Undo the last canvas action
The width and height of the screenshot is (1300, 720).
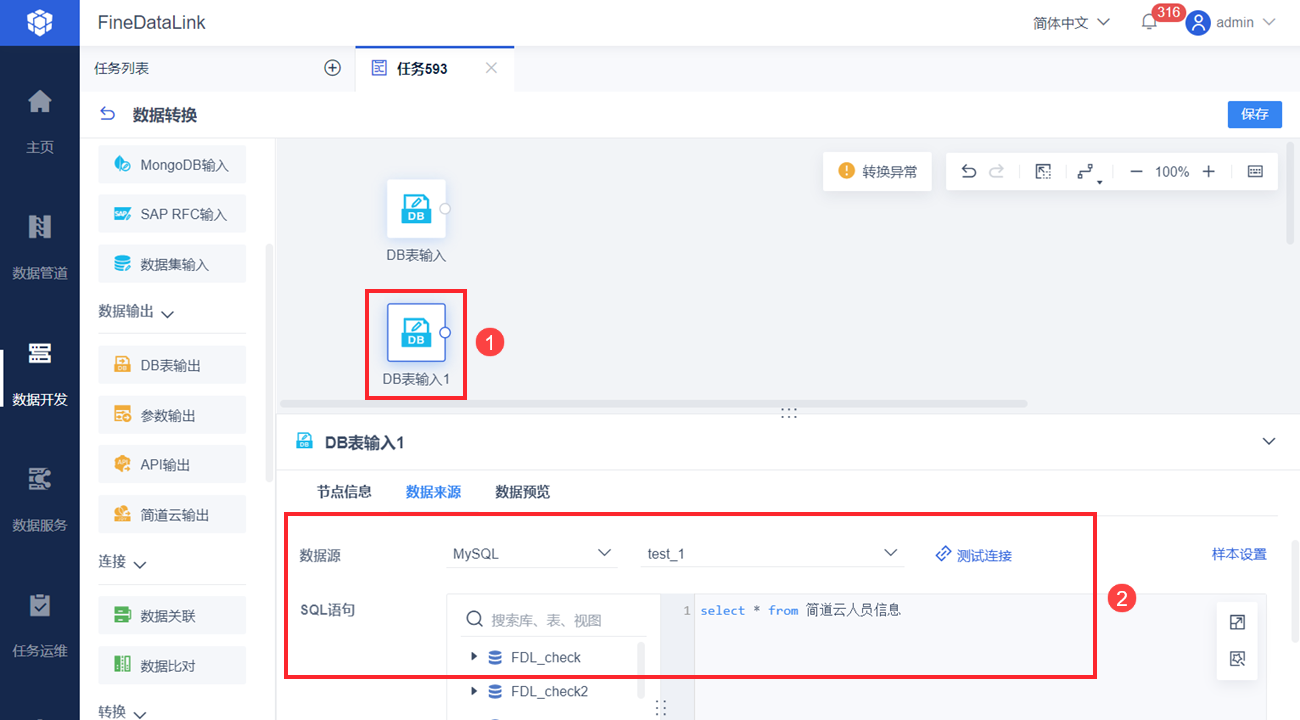point(968,172)
